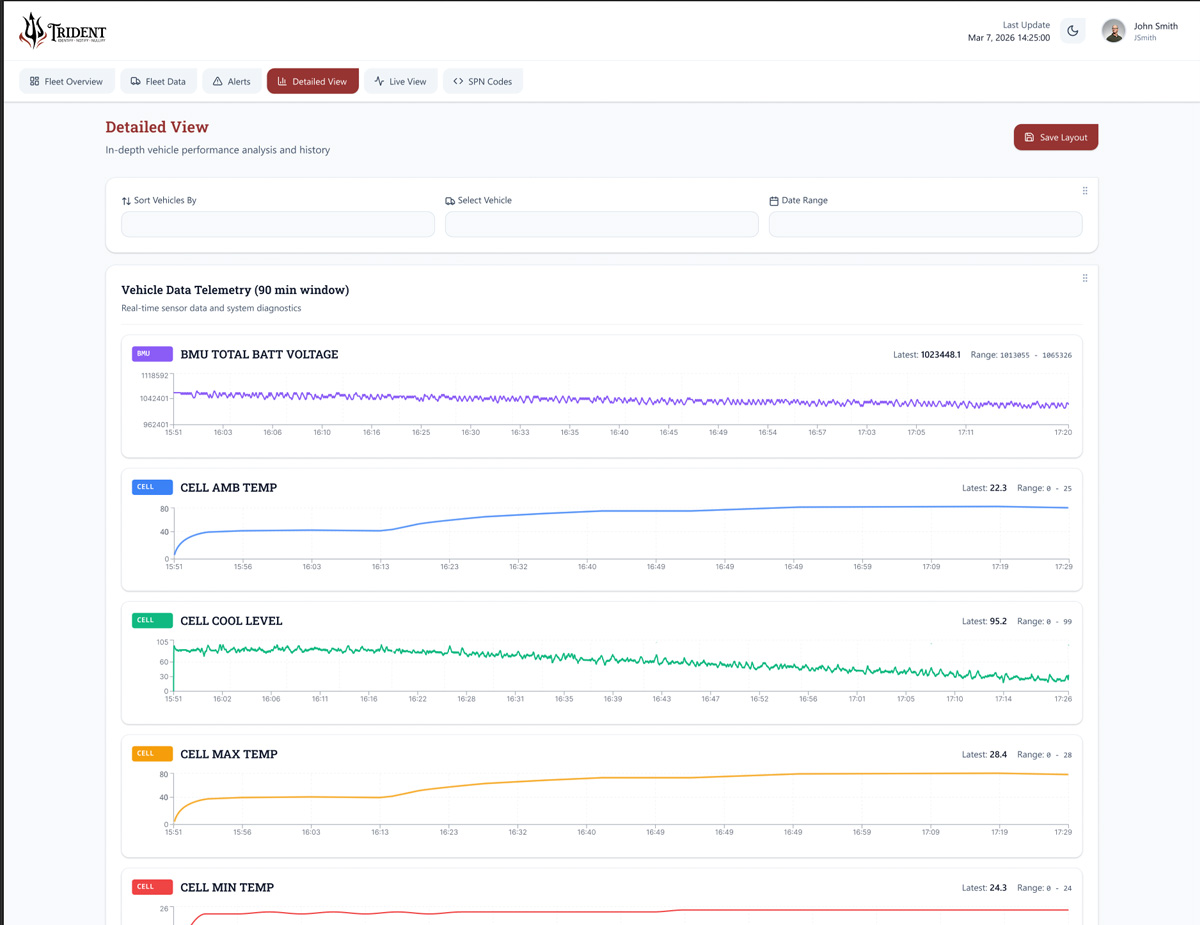Go to the Alerts tab
Viewport: 1200px width, 925px height.
click(231, 81)
